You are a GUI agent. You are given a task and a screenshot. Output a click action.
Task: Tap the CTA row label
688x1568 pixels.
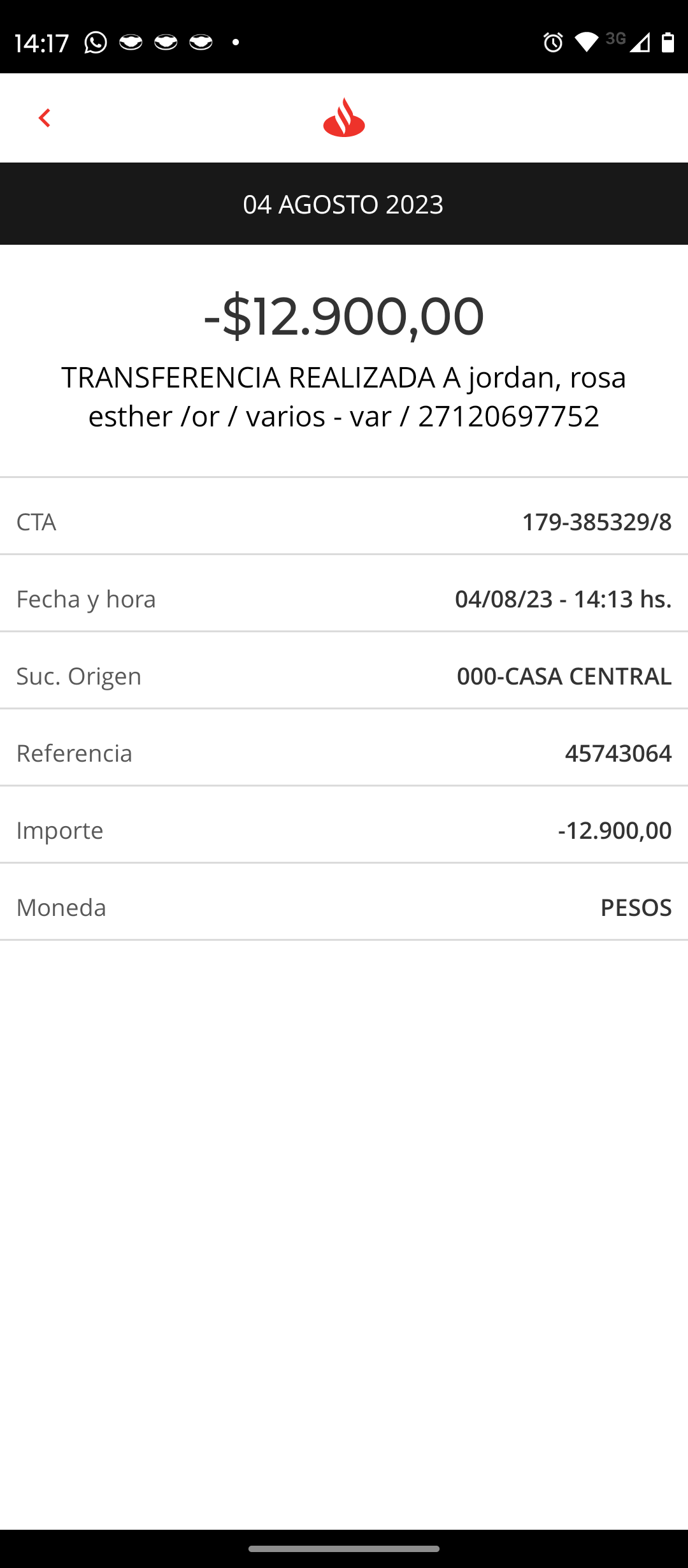[36, 522]
